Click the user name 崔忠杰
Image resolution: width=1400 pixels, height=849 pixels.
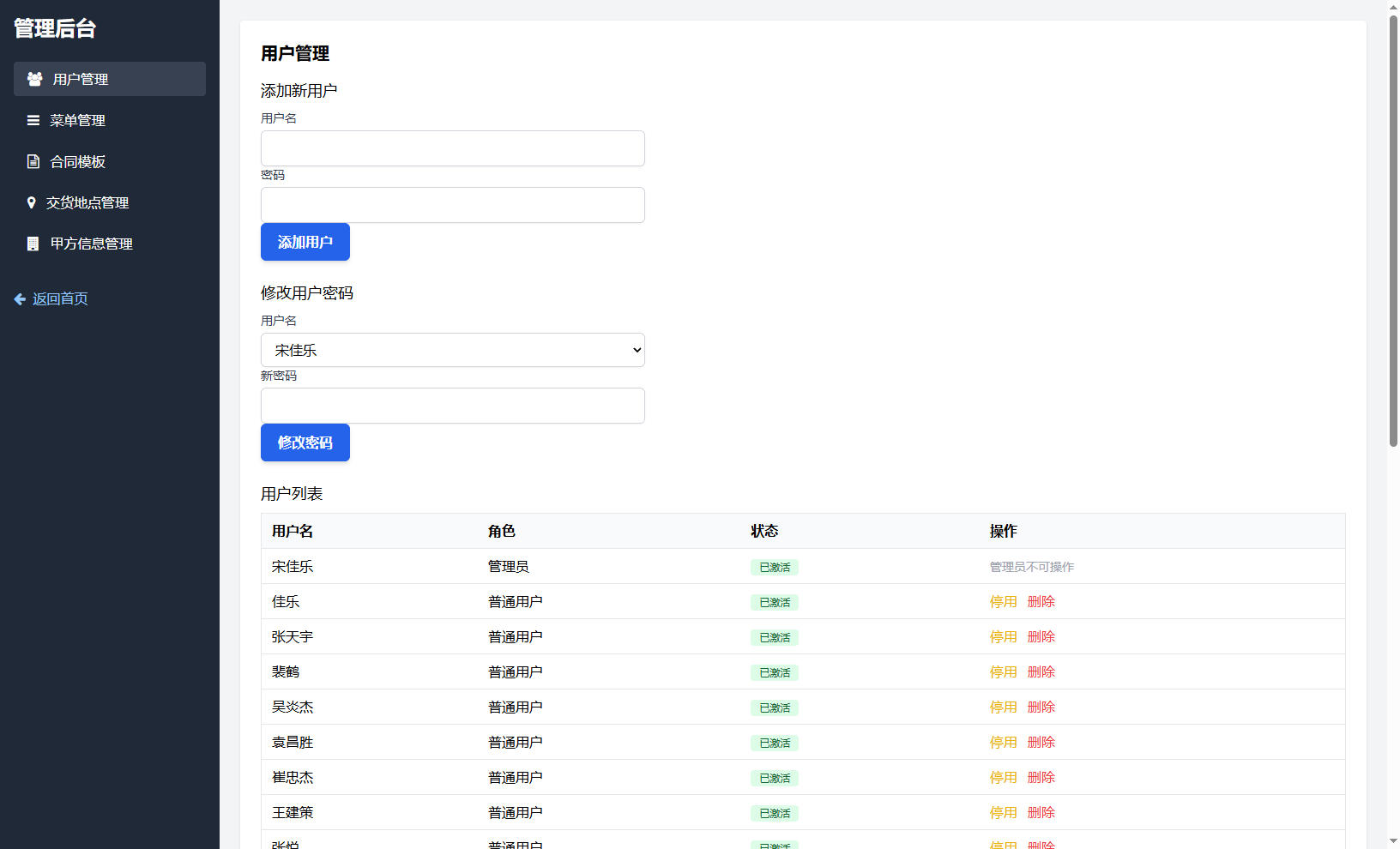coord(293,778)
